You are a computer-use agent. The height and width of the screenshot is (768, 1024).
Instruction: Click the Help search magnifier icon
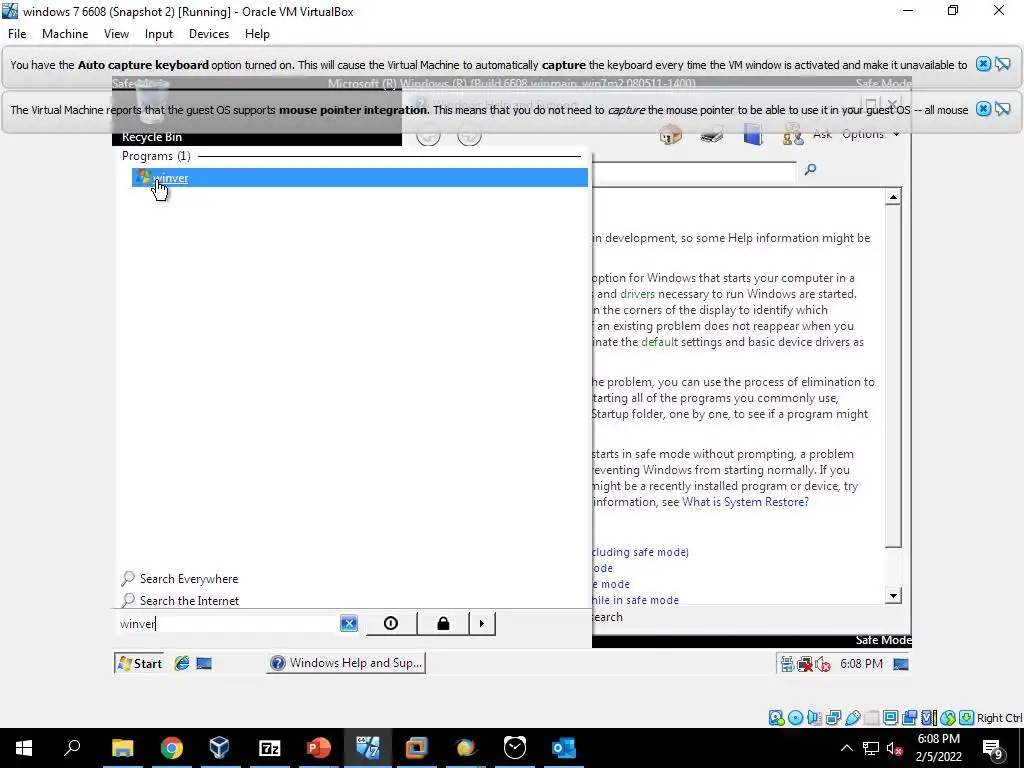(x=810, y=170)
